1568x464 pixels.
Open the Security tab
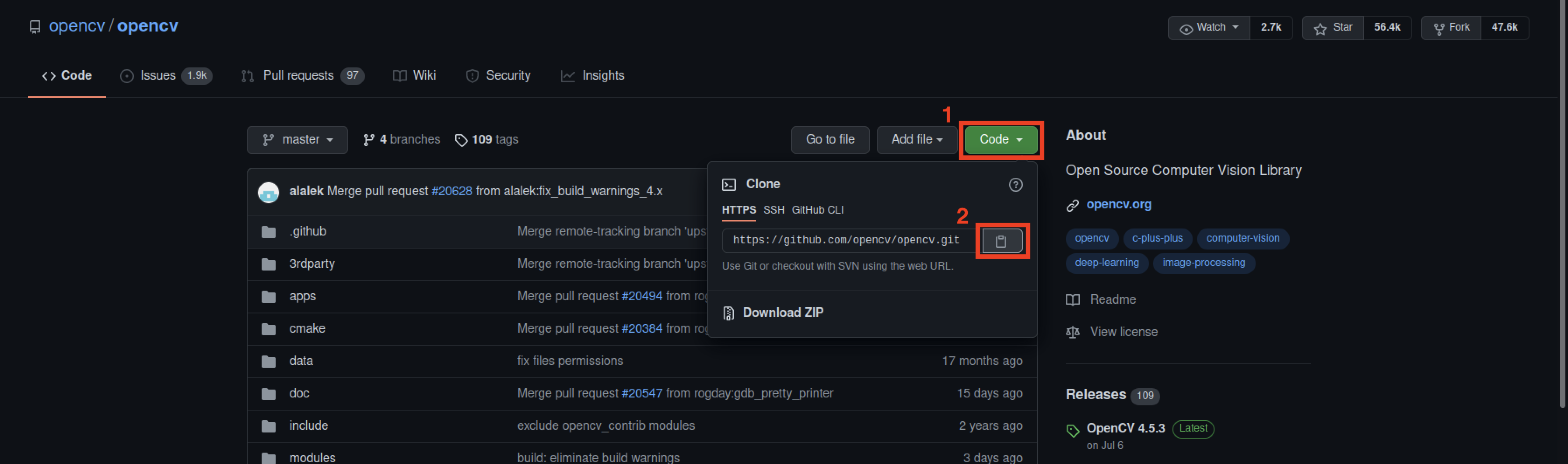pos(498,75)
